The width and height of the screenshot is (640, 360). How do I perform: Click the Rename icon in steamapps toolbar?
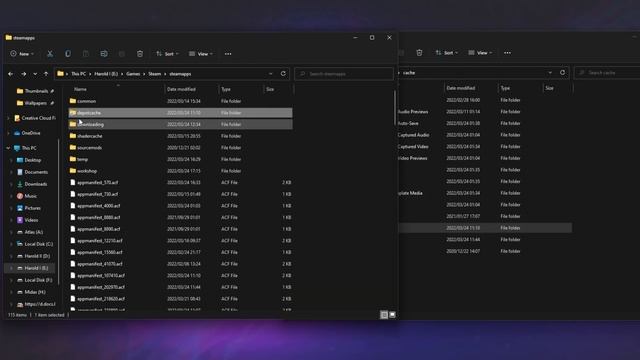[x=104, y=54]
